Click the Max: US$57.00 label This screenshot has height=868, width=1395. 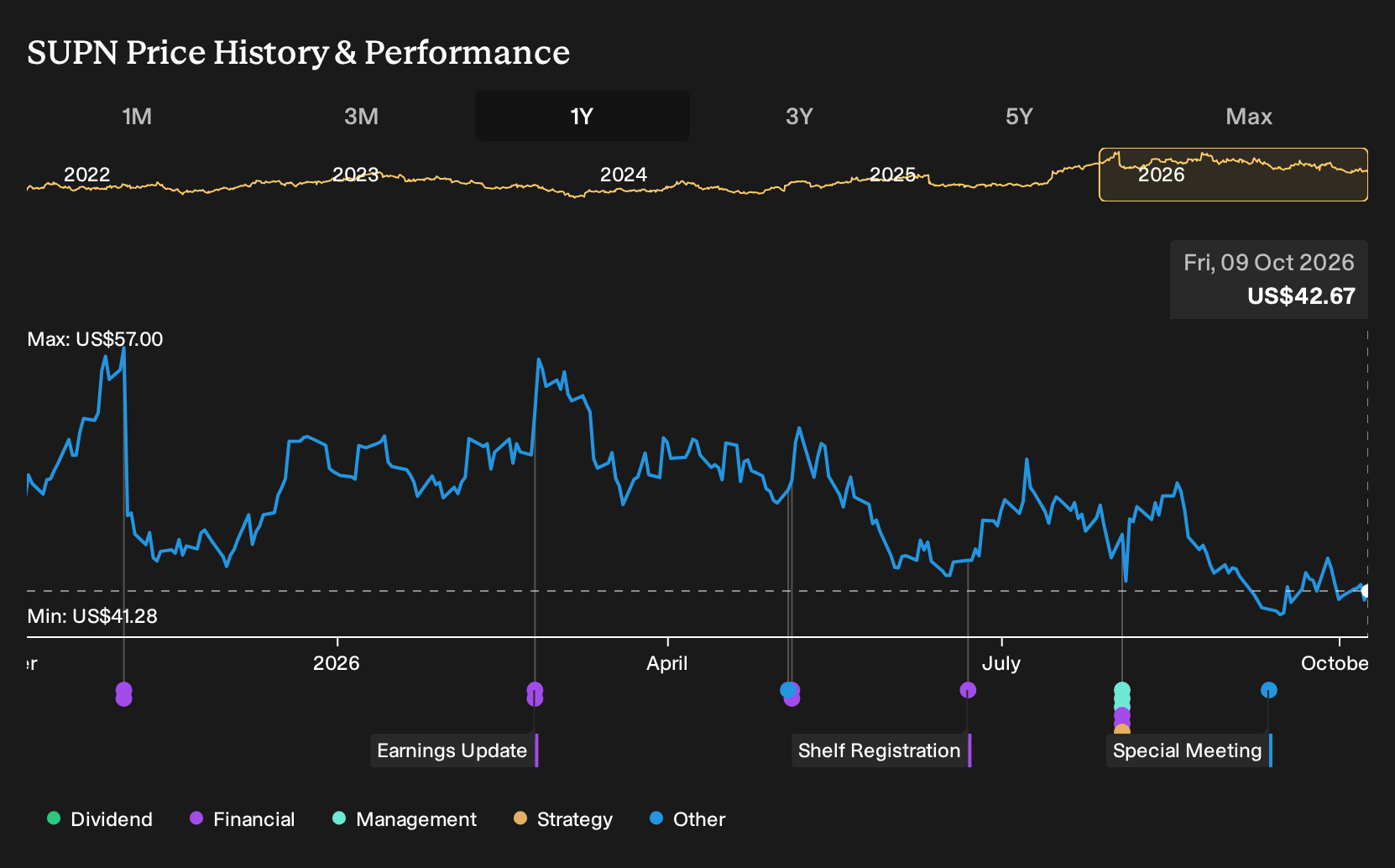(x=95, y=339)
